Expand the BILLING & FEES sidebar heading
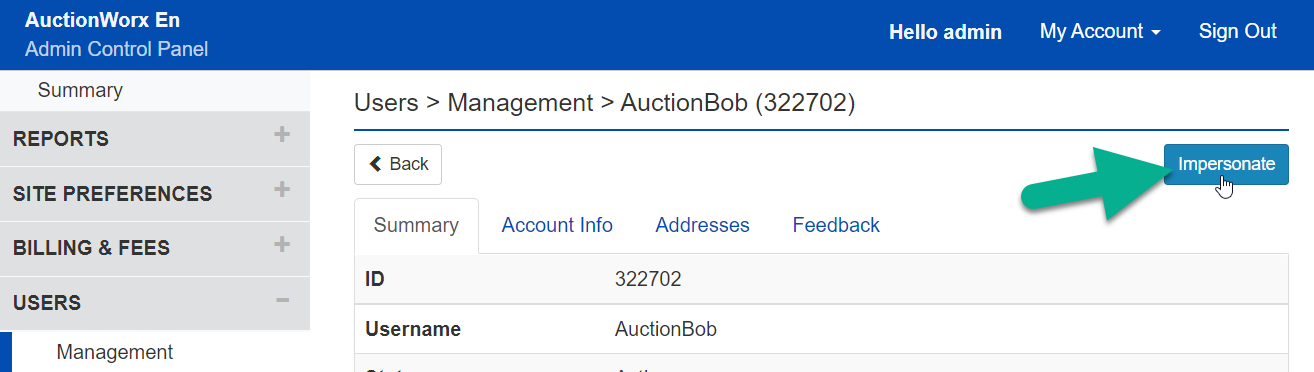1314x372 pixels. [155, 248]
